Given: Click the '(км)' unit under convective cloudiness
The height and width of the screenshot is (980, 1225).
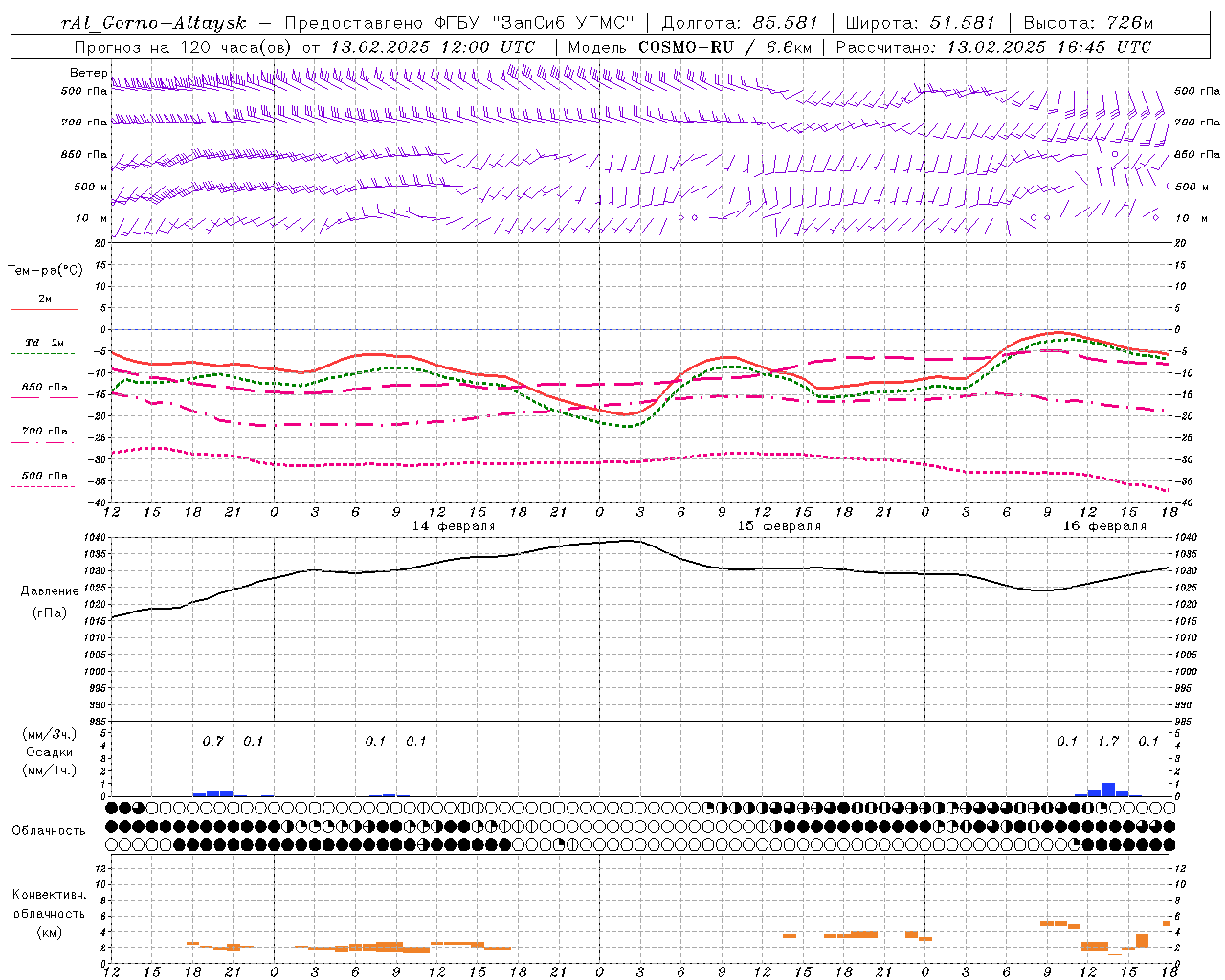Looking at the screenshot, I should pos(50,932).
